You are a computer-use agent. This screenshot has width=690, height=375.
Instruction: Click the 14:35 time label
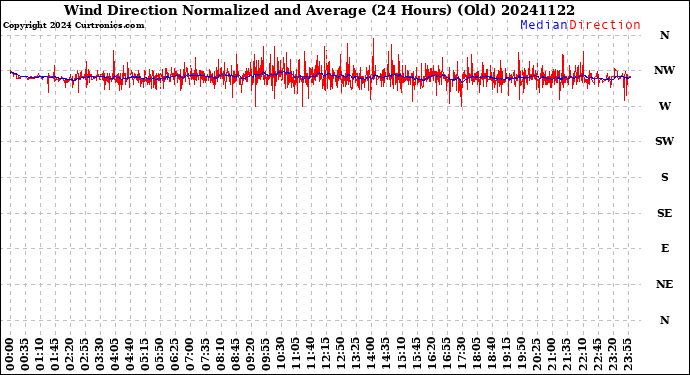[386, 355]
